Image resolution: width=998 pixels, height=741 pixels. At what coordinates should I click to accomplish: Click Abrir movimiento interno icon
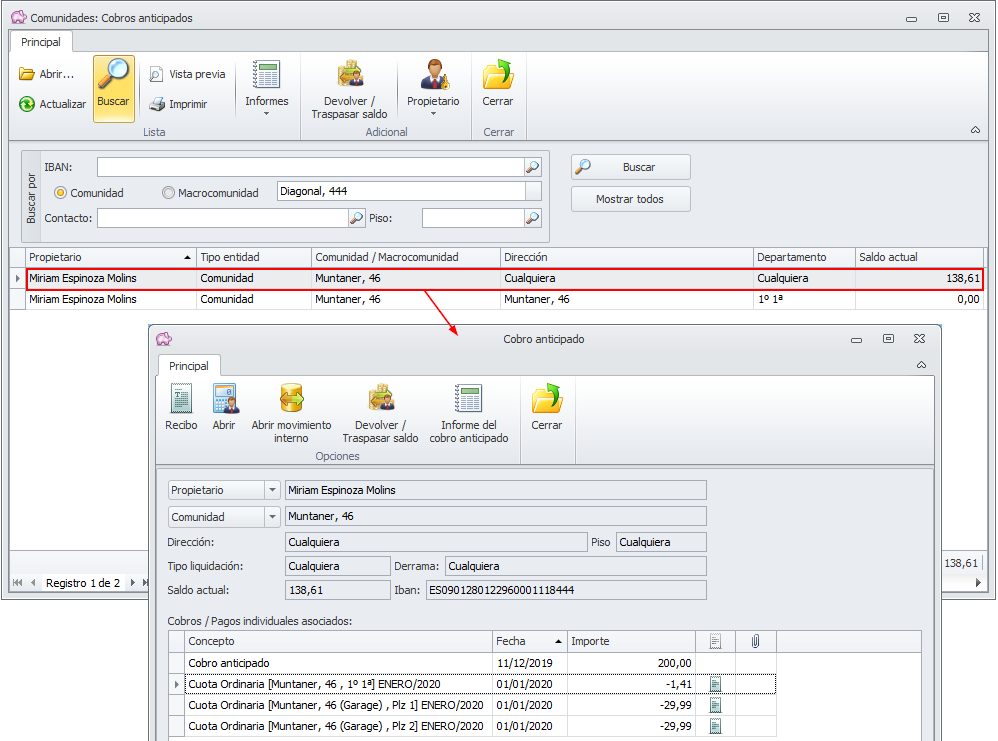[x=291, y=400]
